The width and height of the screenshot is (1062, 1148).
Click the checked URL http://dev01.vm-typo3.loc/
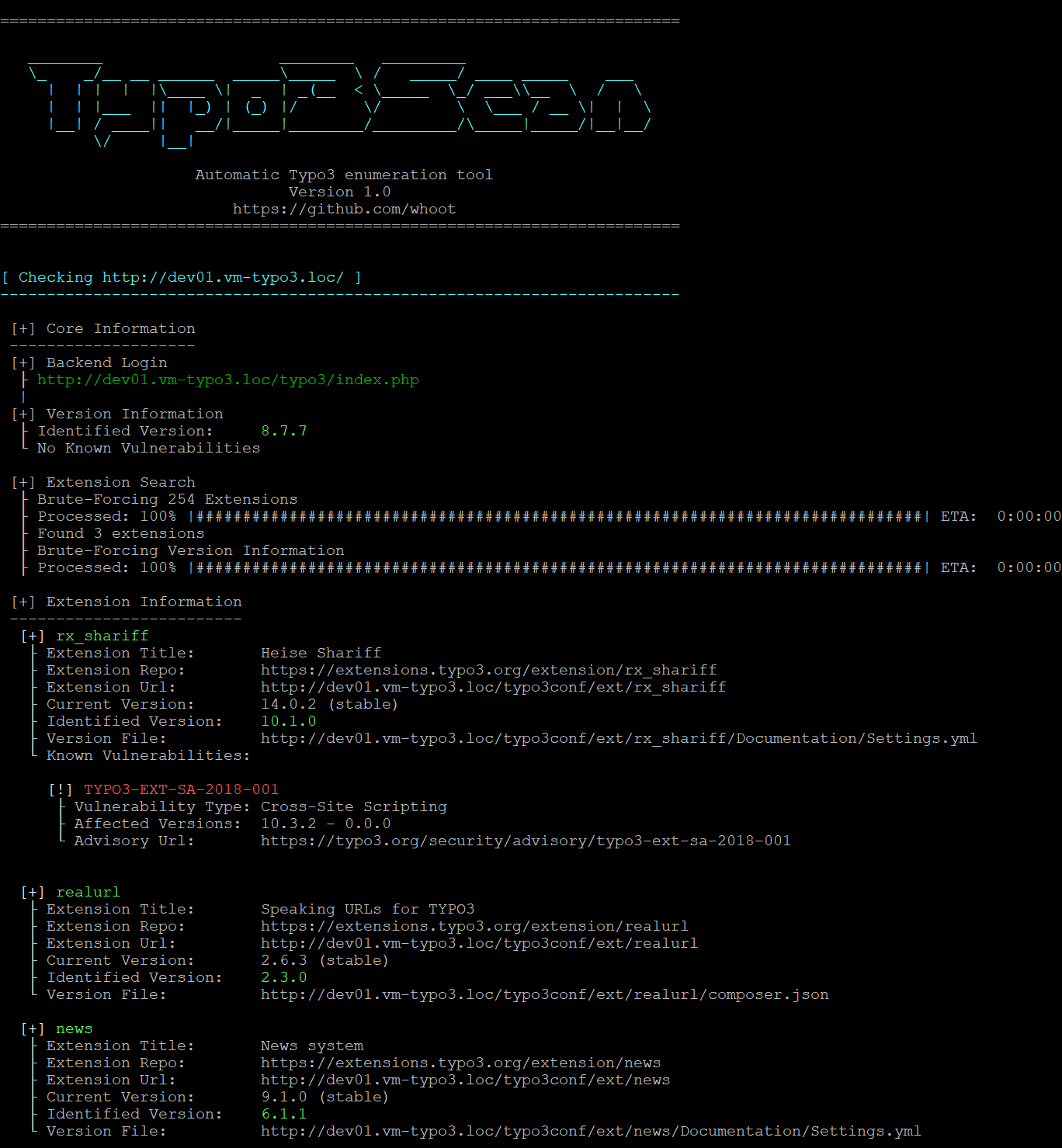[223, 277]
